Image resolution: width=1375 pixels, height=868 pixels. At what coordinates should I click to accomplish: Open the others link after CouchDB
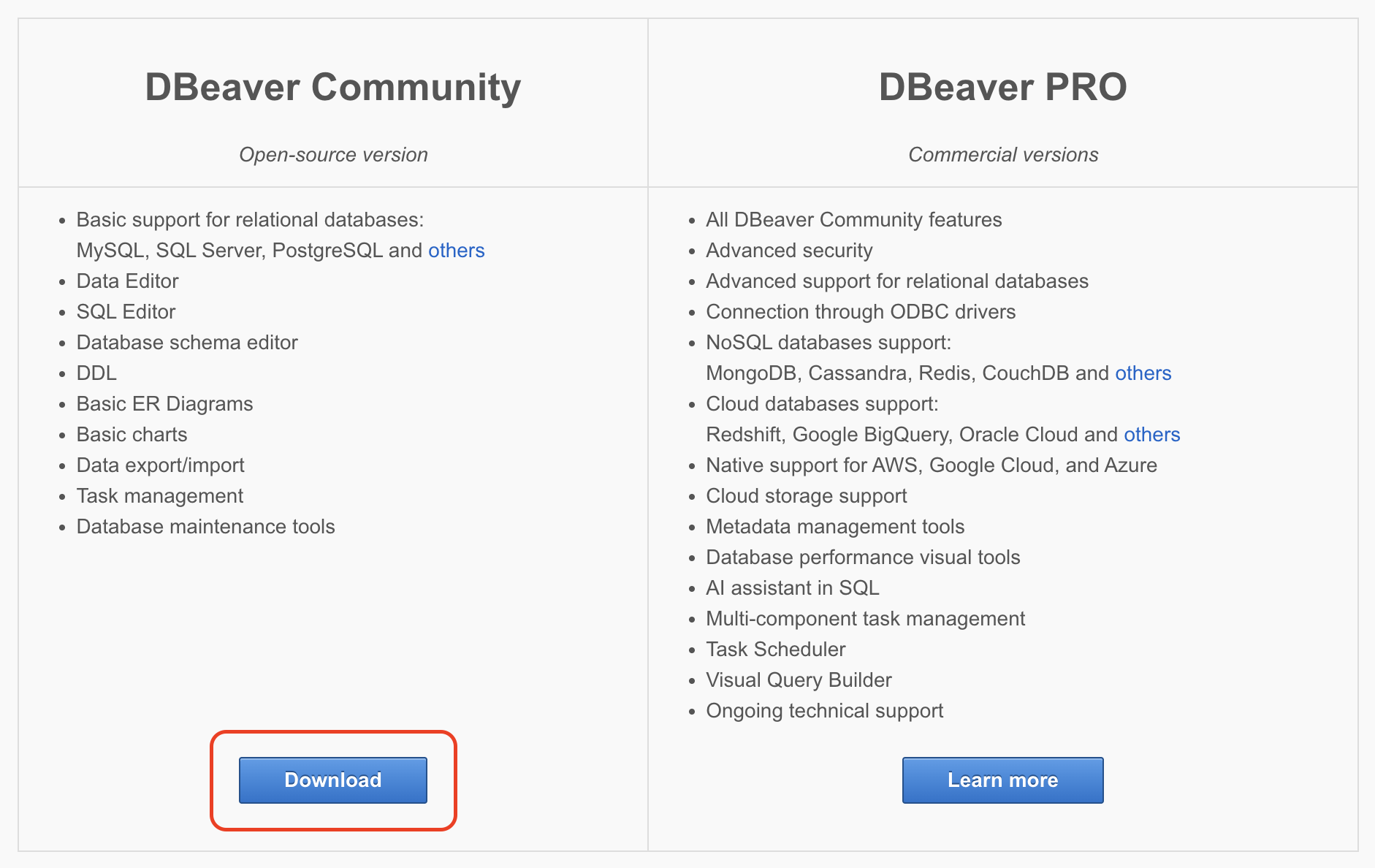click(x=1143, y=373)
